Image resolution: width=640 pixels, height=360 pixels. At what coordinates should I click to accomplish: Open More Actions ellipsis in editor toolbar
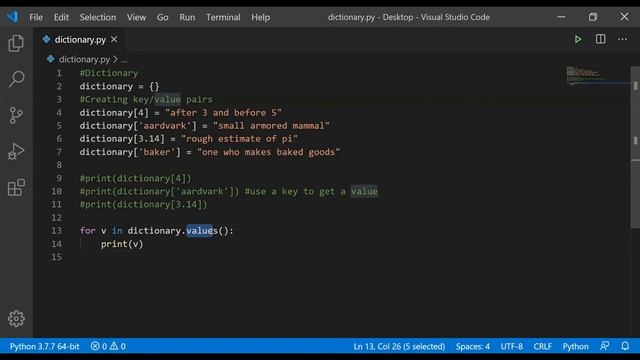(622, 39)
